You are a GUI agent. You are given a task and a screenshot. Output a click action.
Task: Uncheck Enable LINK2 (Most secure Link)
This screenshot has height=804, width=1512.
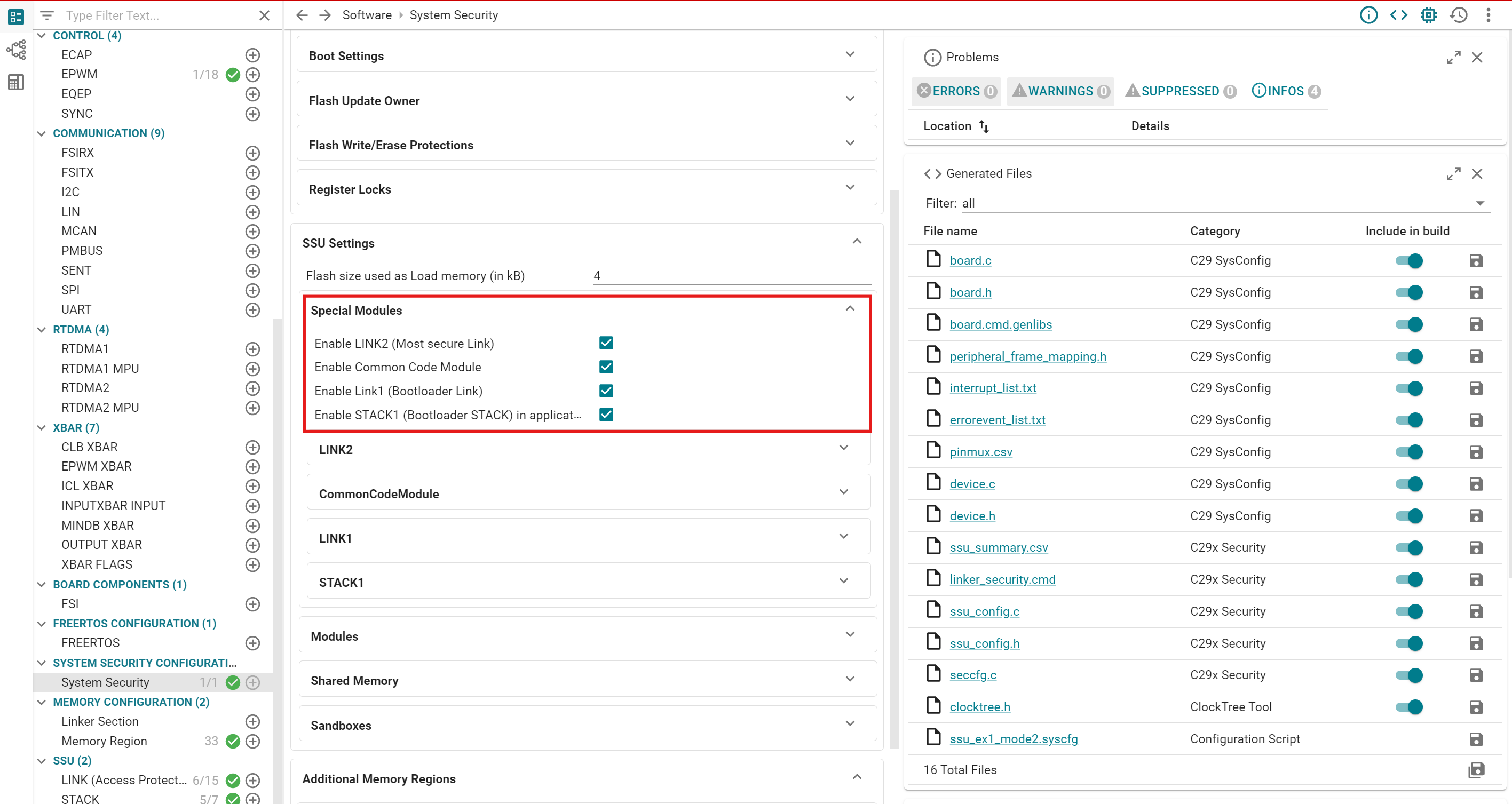(606, 343)
